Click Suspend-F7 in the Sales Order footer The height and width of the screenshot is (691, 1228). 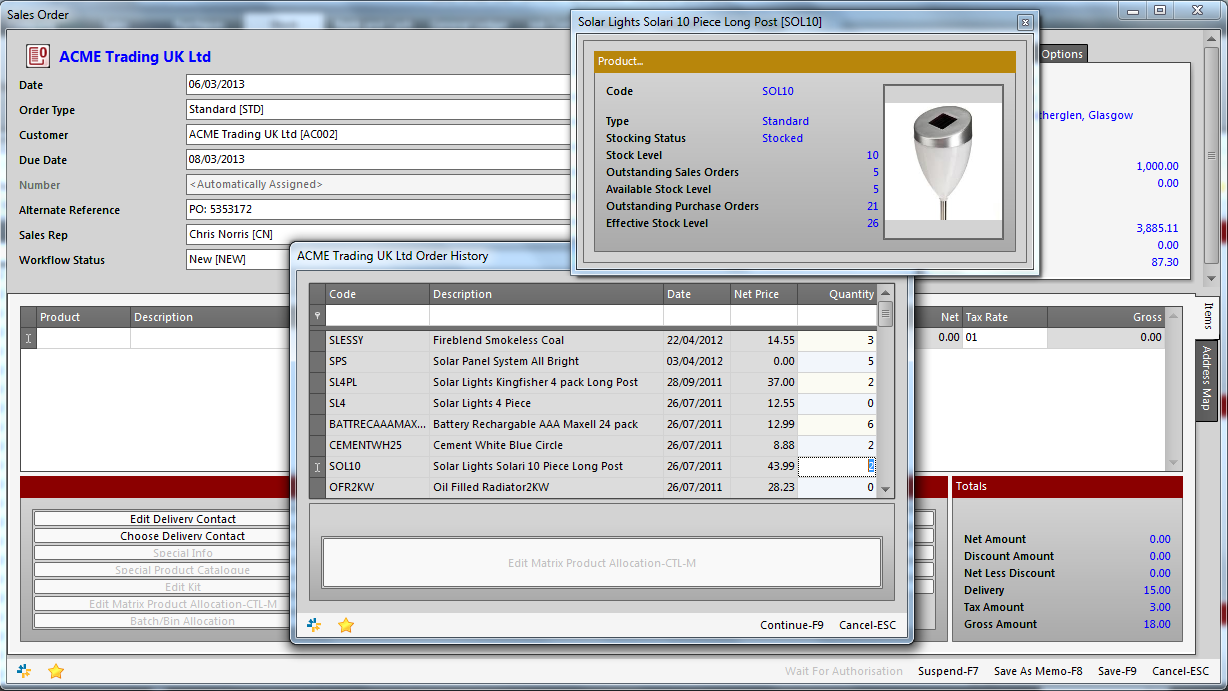point(949,671)
